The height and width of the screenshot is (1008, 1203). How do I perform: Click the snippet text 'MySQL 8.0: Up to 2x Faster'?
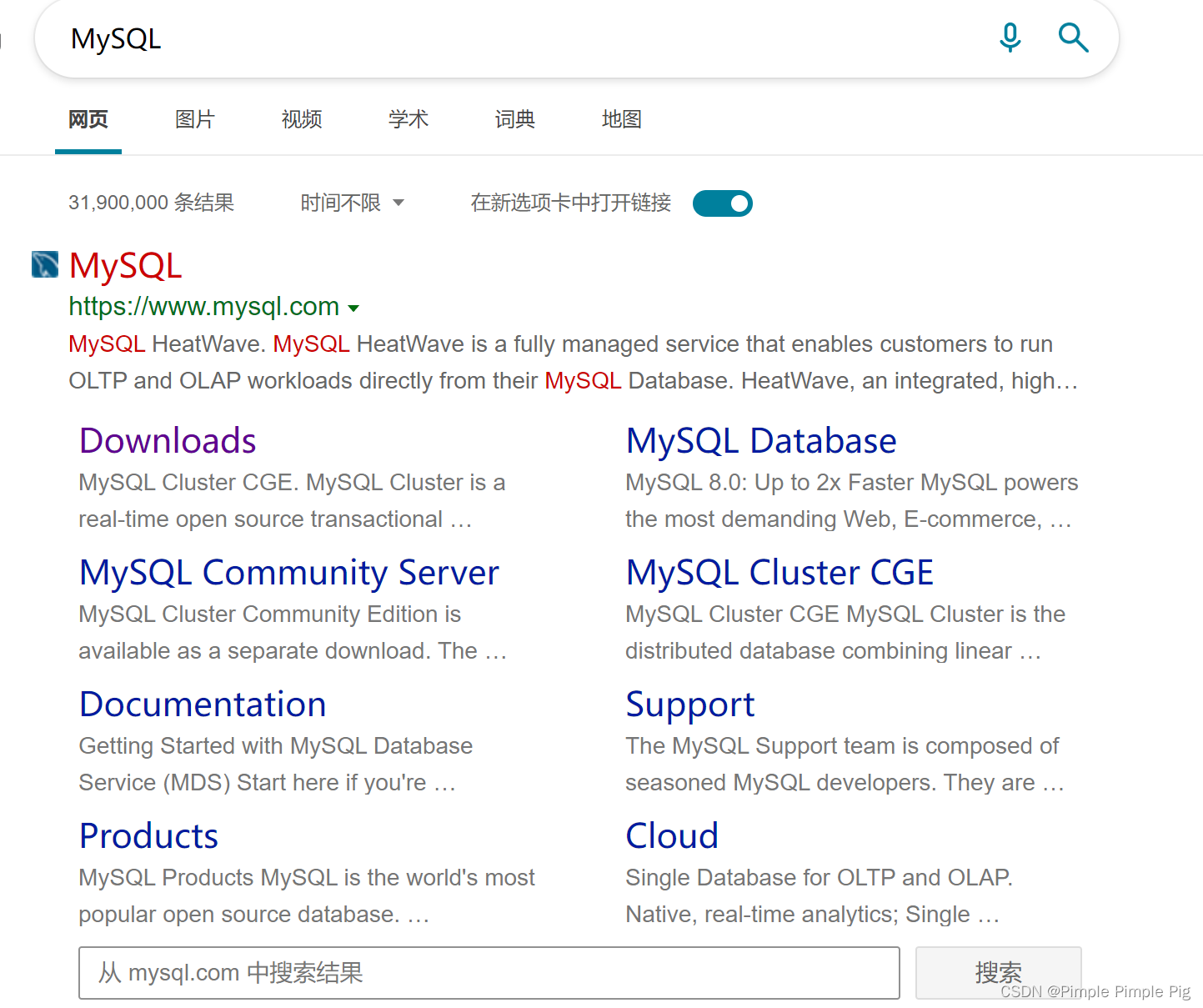769,483
